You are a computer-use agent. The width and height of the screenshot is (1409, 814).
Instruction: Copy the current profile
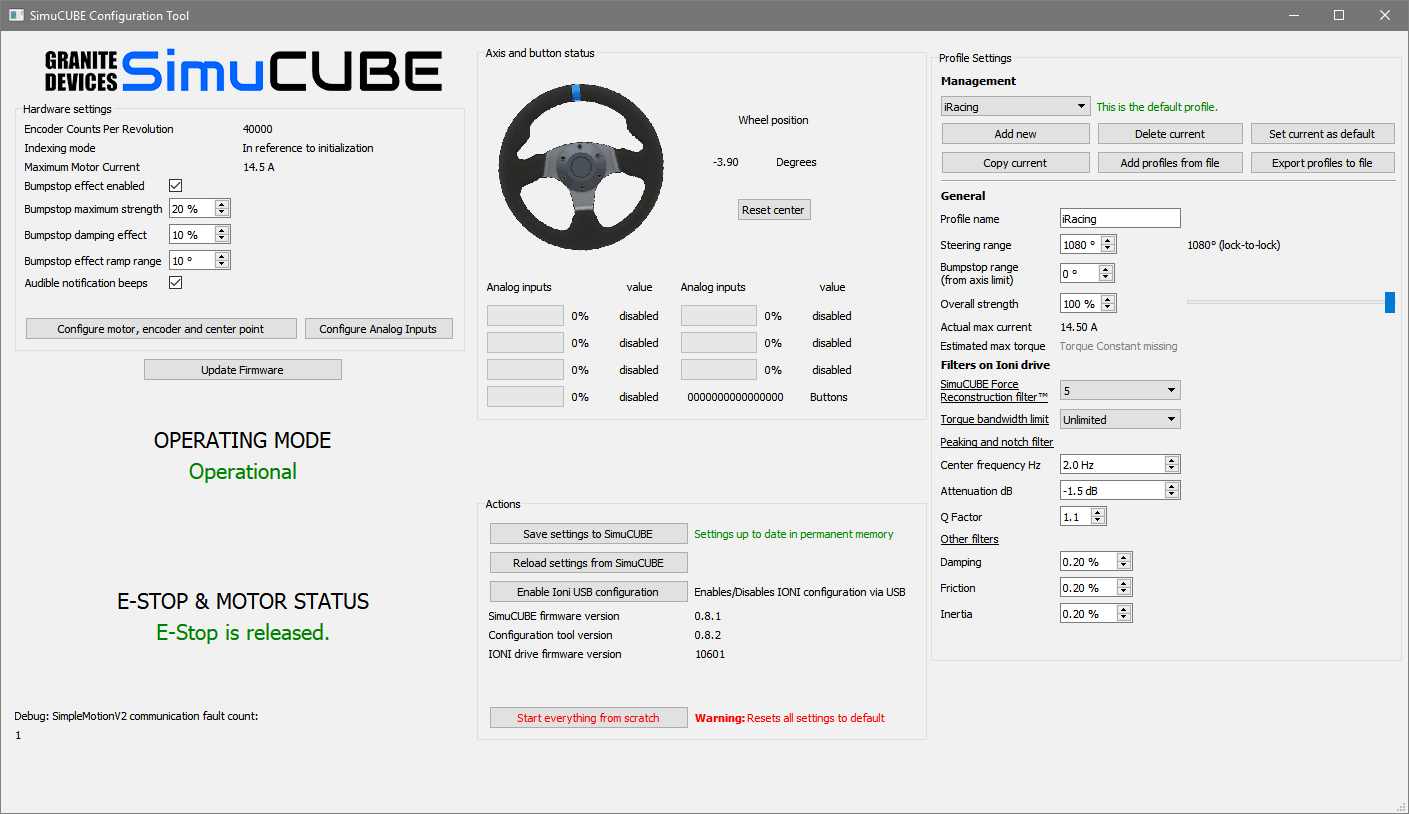click(1016, 163)
